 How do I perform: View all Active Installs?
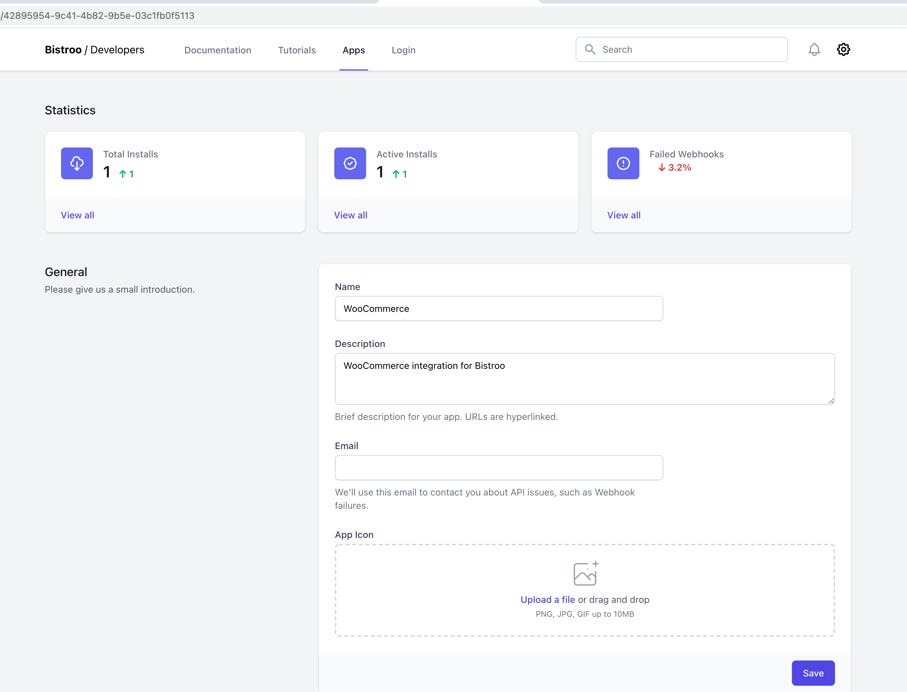pyautogui.click(x=351, y=215)
